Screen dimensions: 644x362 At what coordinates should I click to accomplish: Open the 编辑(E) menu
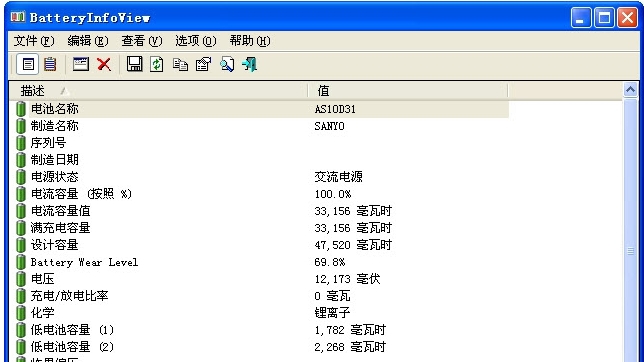point(88,41)
